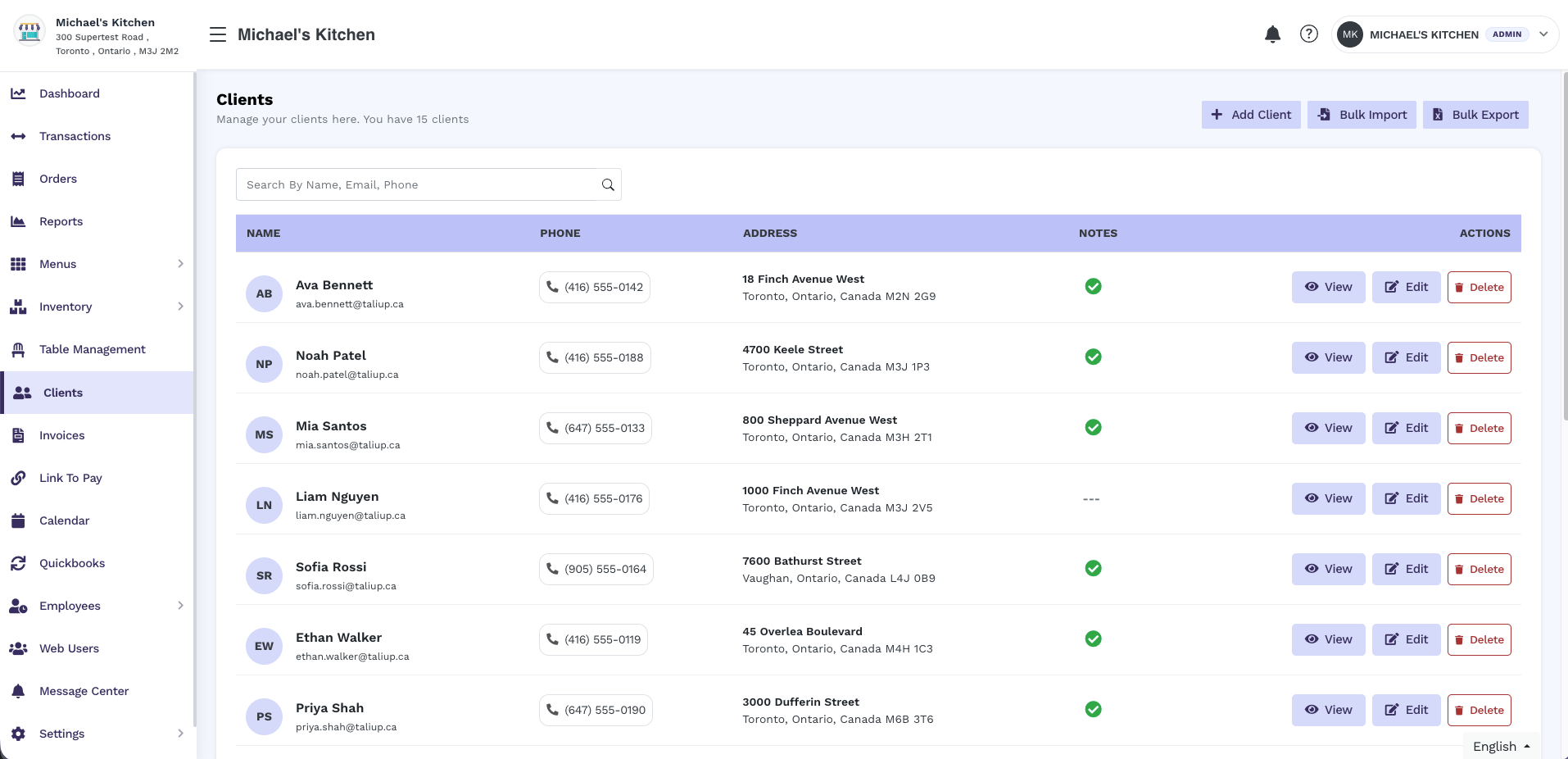Click Sofia Rossi's notes checkmark
1568x759 pixels.
(1093, 568)
